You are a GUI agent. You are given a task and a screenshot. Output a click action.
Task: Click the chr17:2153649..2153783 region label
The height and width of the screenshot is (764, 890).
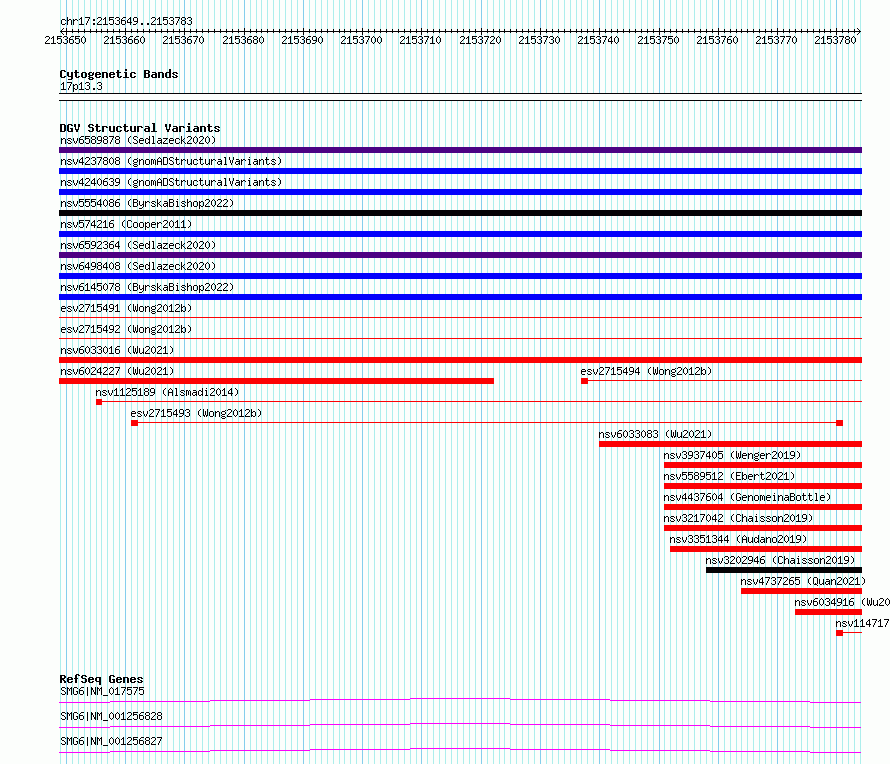(x=126, y=21)
